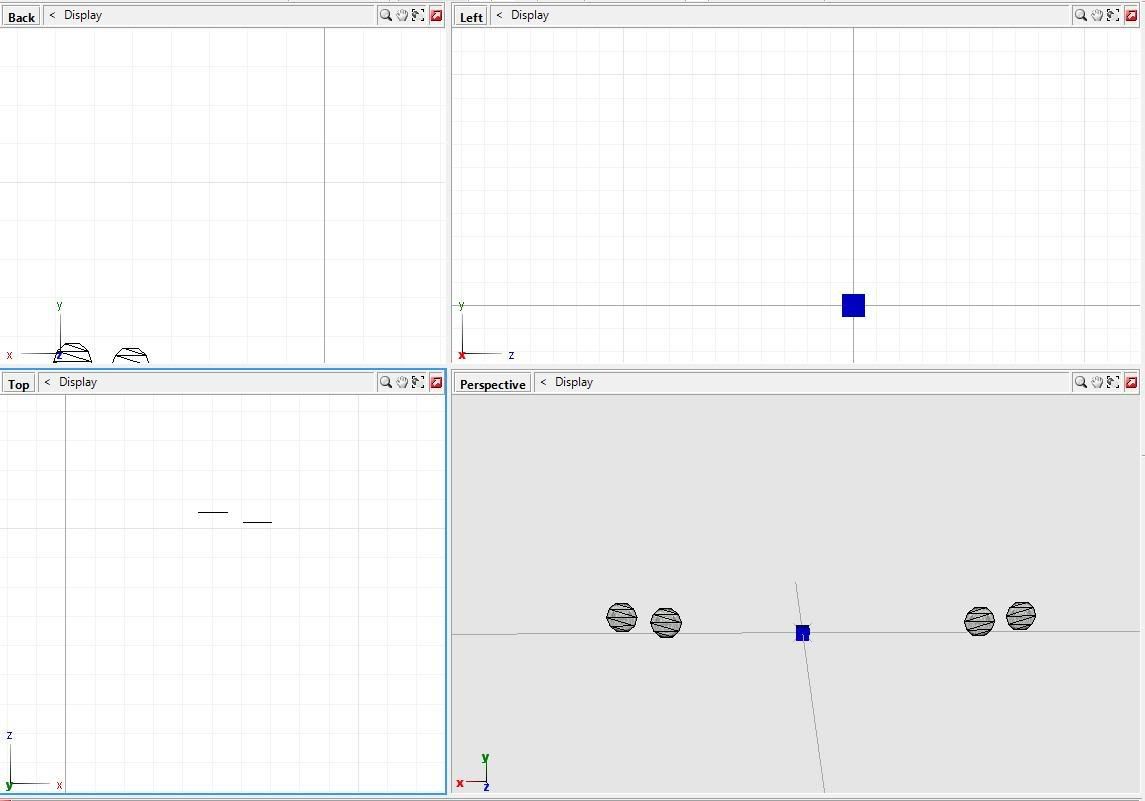Click the zoom magnifier icon in Perspective viewport
The height and width of the screenshot is (801, 1145).
(1080, 382)
